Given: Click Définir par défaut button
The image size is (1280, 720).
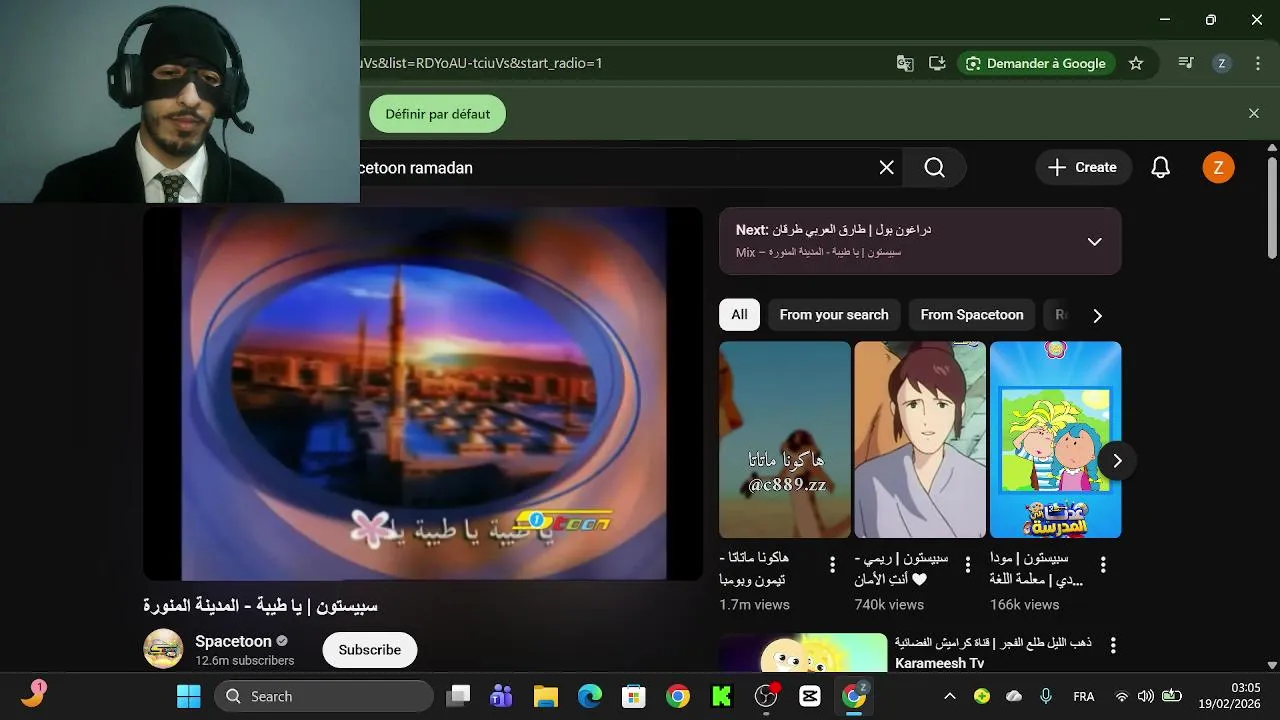Looking at the screenshot, I should point(438,114).
